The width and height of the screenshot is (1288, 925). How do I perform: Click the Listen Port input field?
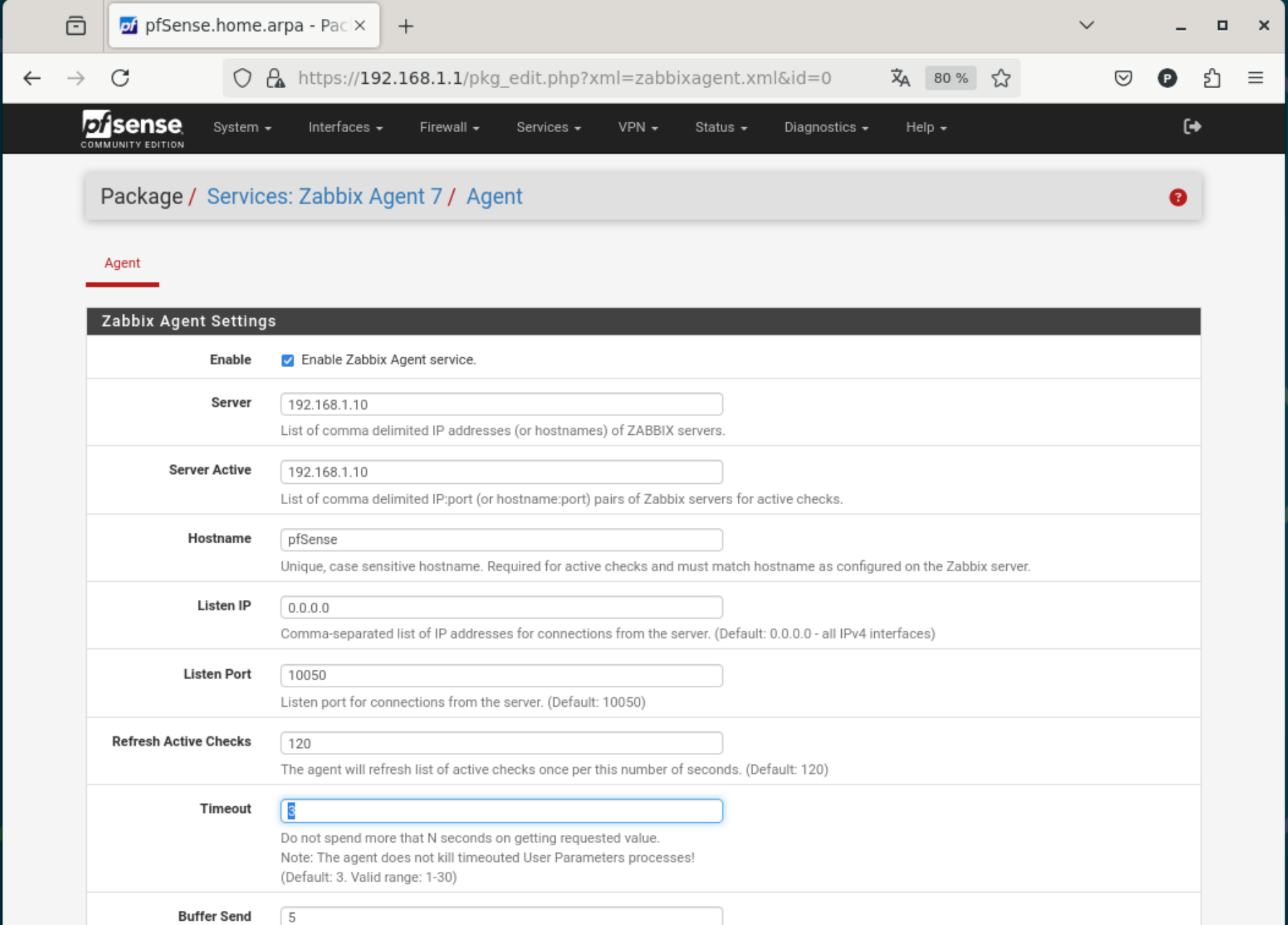pos(501,675)
